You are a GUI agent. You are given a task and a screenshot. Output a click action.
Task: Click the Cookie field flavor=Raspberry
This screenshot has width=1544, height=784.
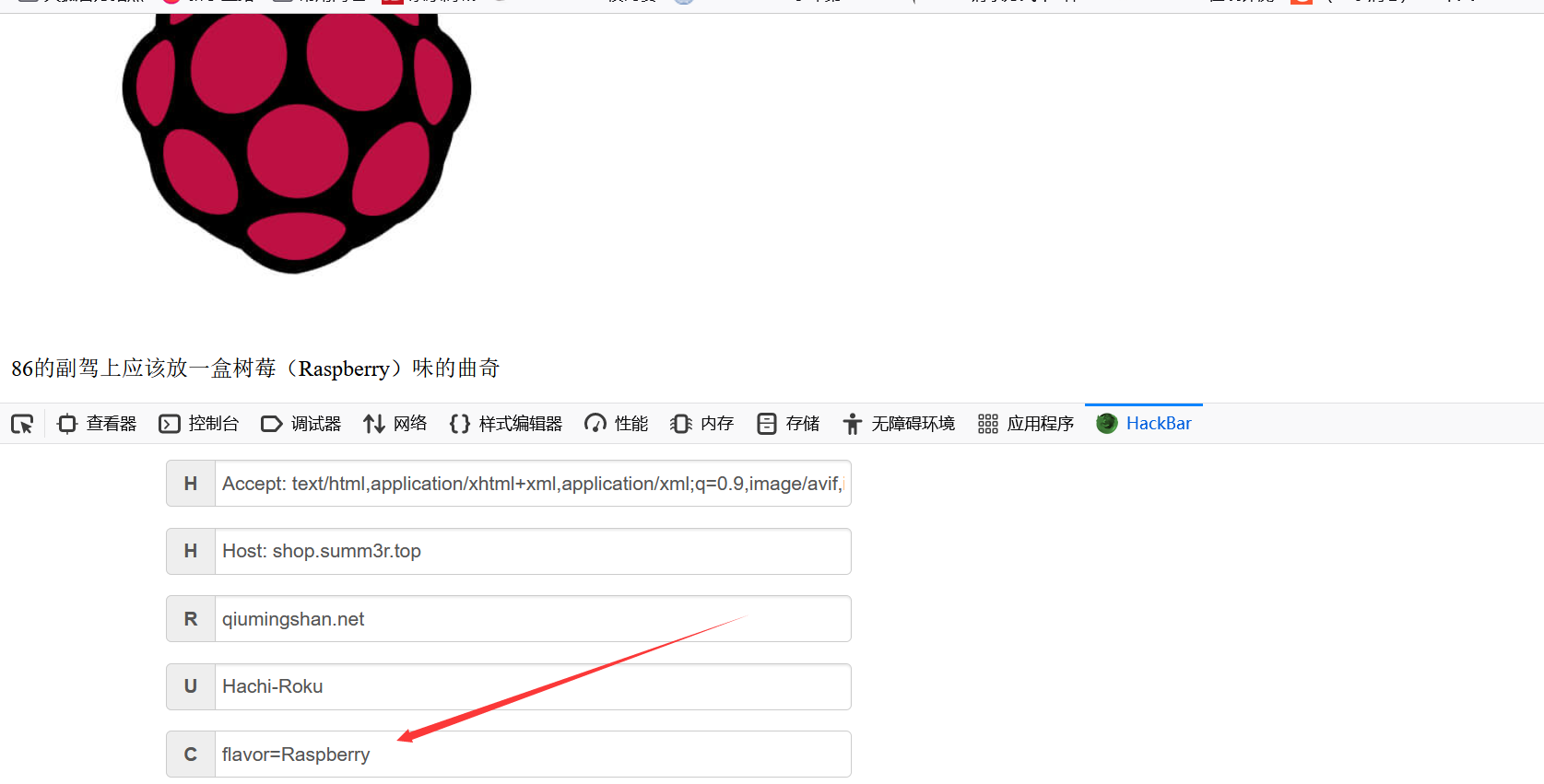point(533,755)
